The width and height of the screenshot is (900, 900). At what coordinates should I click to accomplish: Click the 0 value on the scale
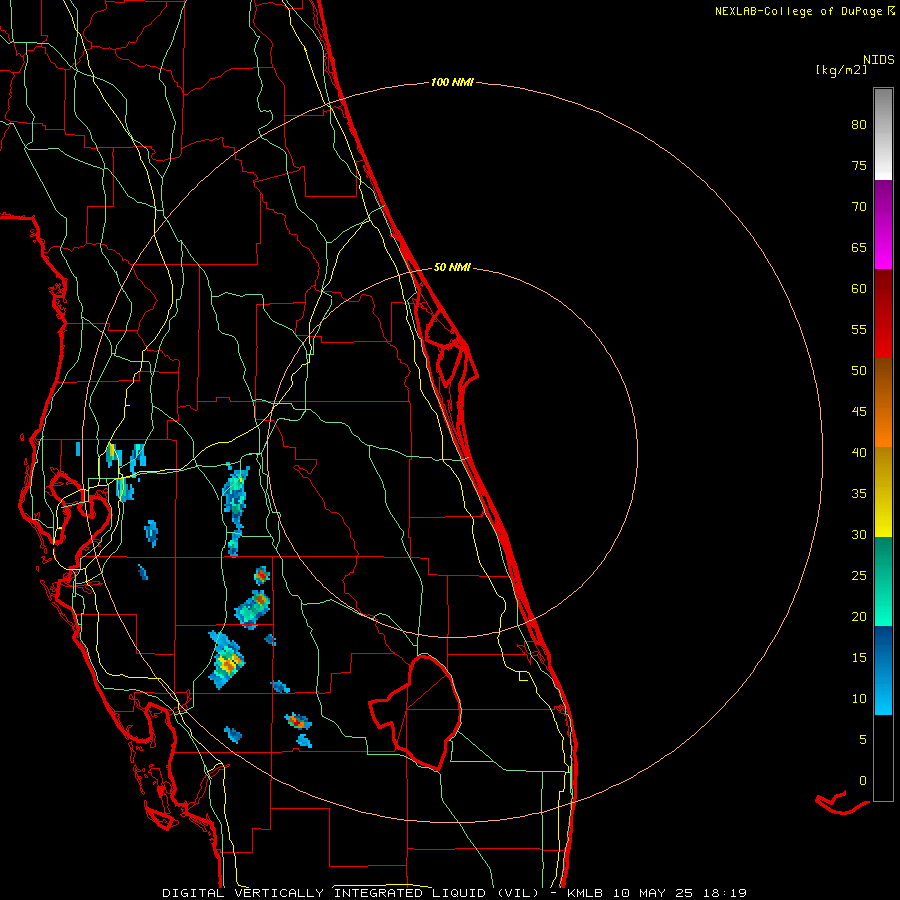pyautogui.click(x=863, y=781)
